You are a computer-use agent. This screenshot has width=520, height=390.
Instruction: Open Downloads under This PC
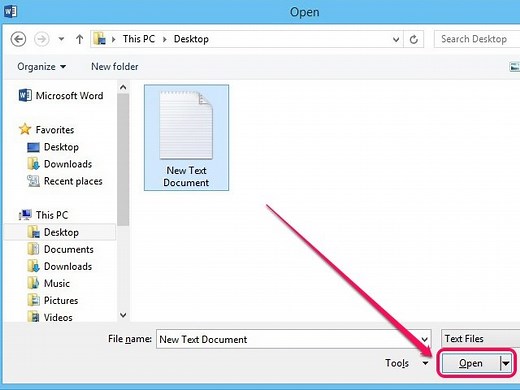59,266
